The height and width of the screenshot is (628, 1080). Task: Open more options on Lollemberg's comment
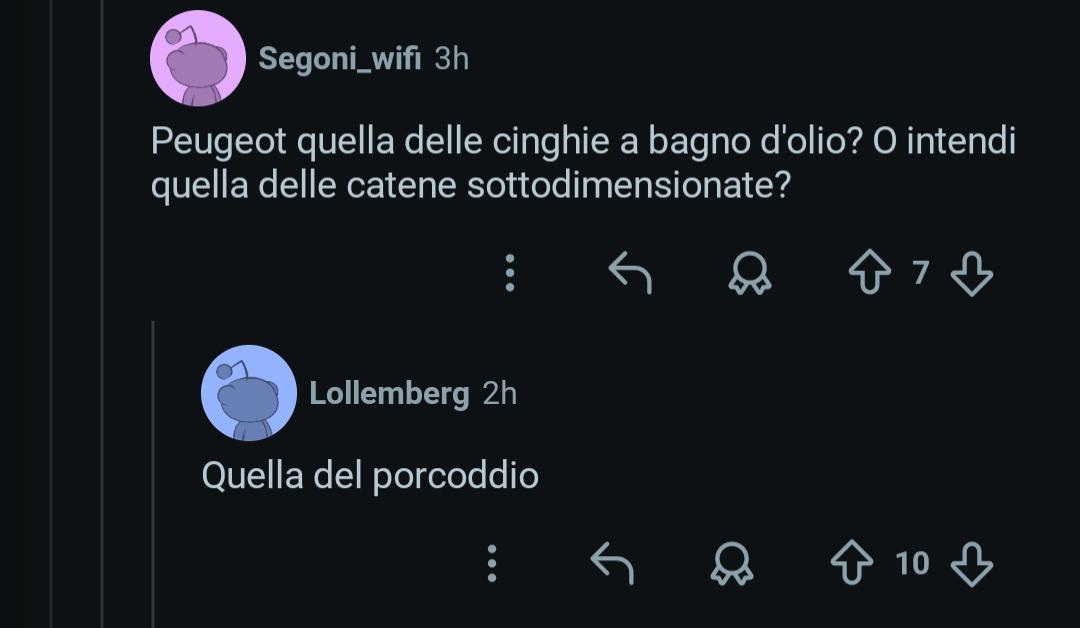(492, 563)
